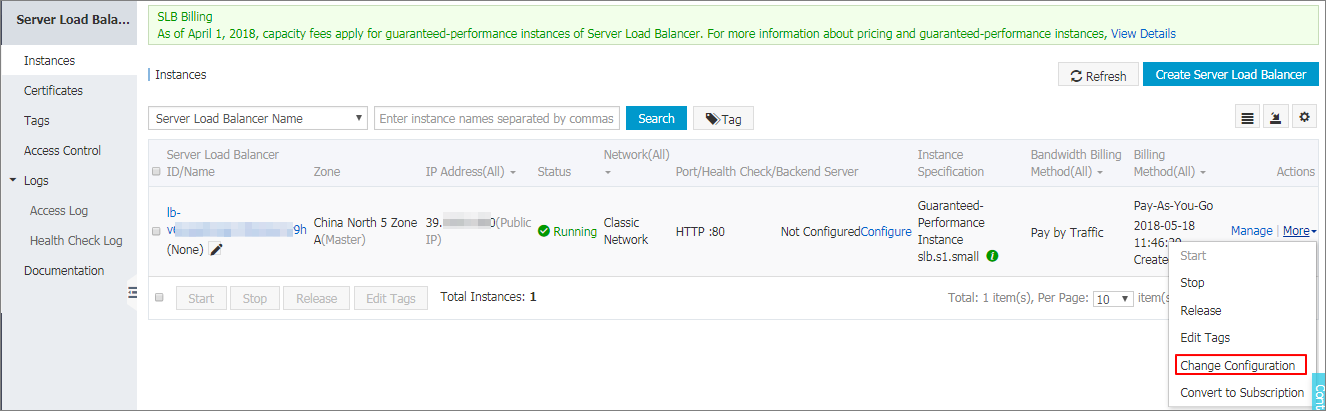Click the Manage link for the instance

[x=1251, y=231]
